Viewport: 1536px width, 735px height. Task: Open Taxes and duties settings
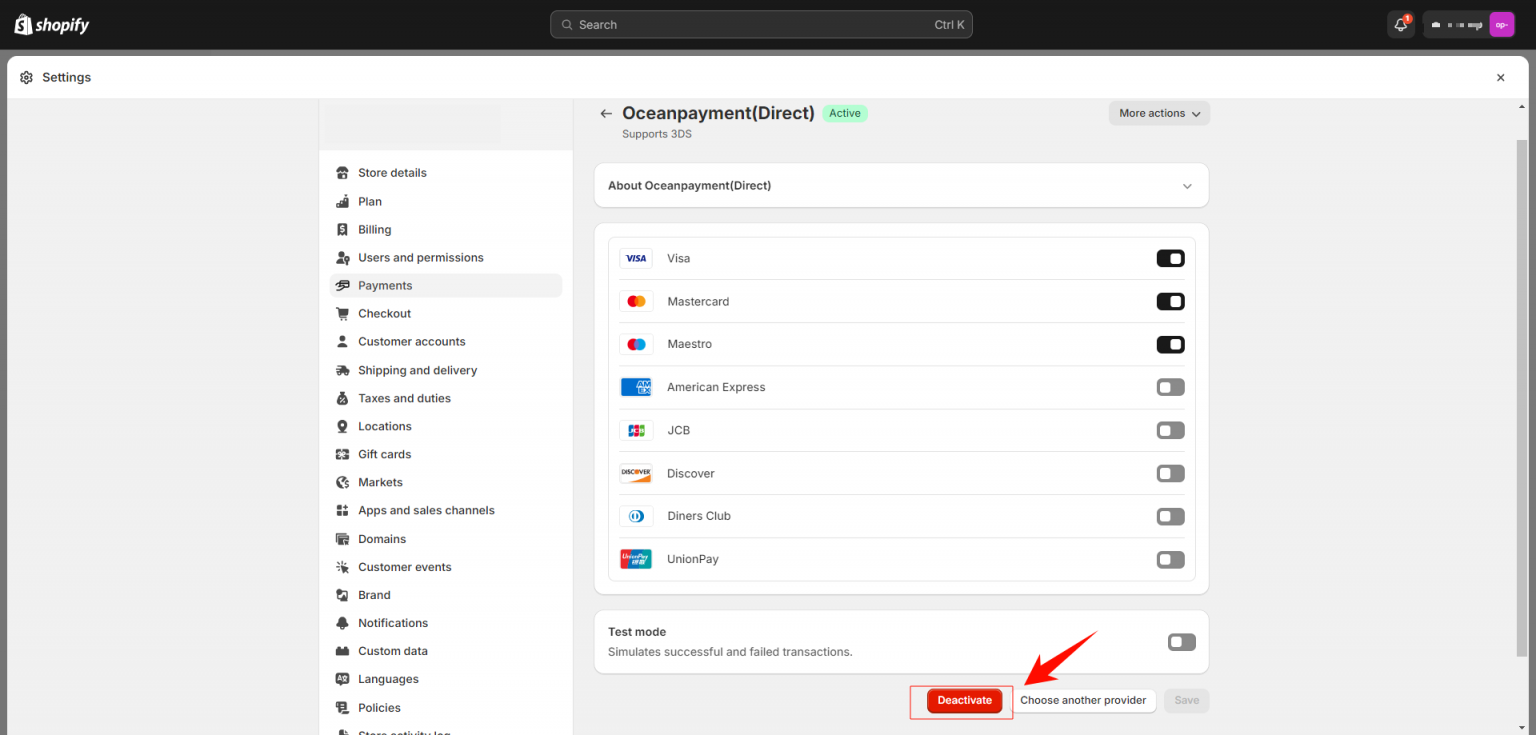tap(404, 399)
